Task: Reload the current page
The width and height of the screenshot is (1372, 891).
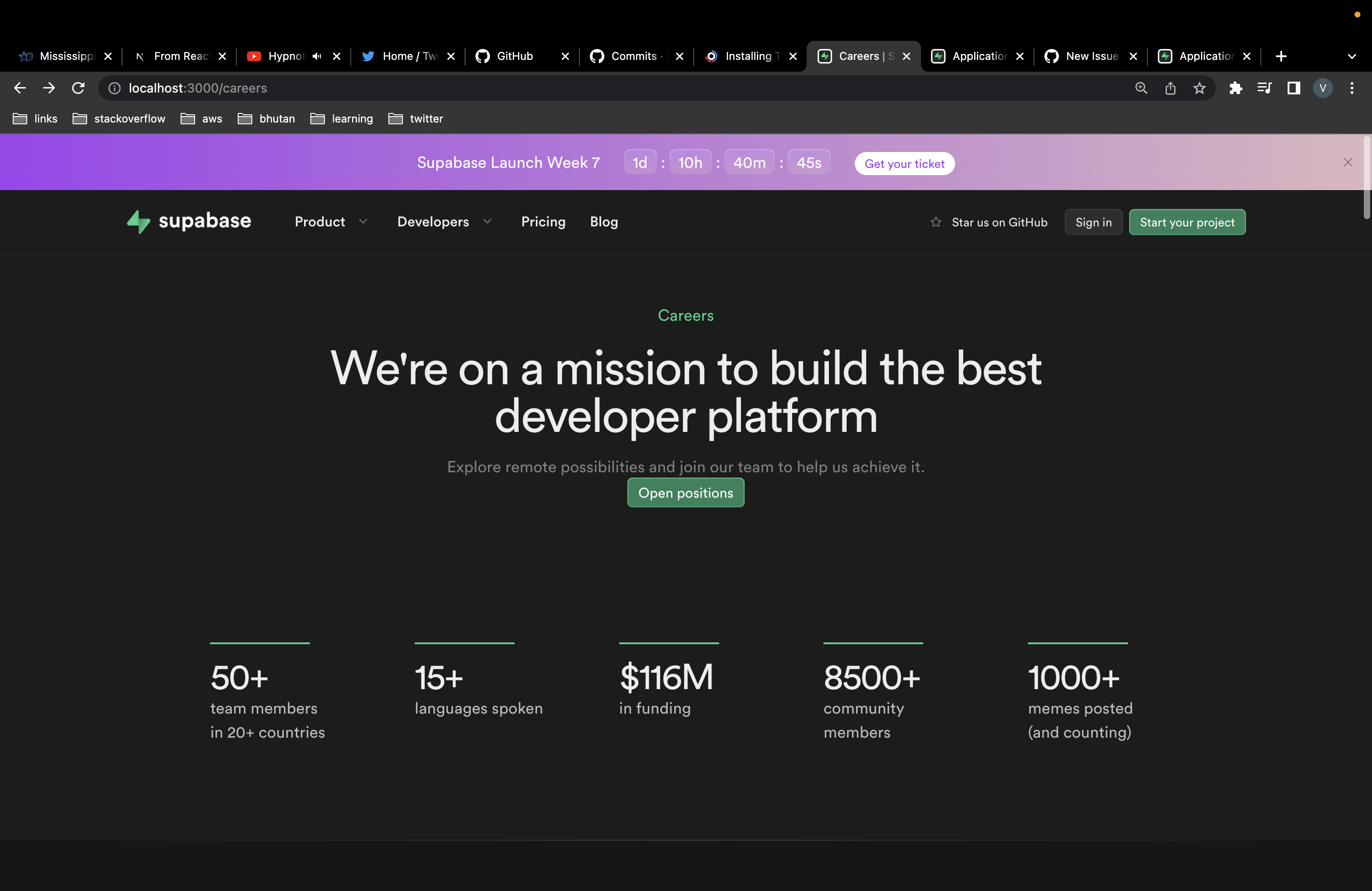Action: (x=78, y=88)
